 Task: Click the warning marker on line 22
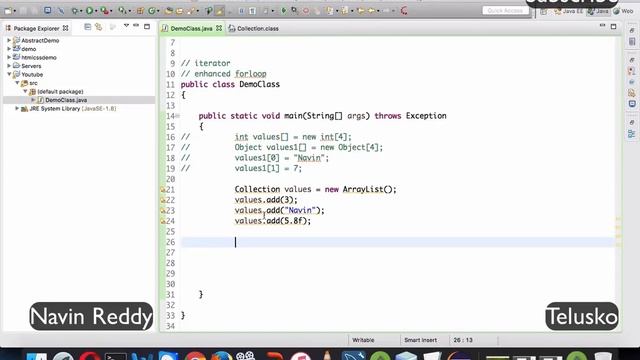[163, 200]
